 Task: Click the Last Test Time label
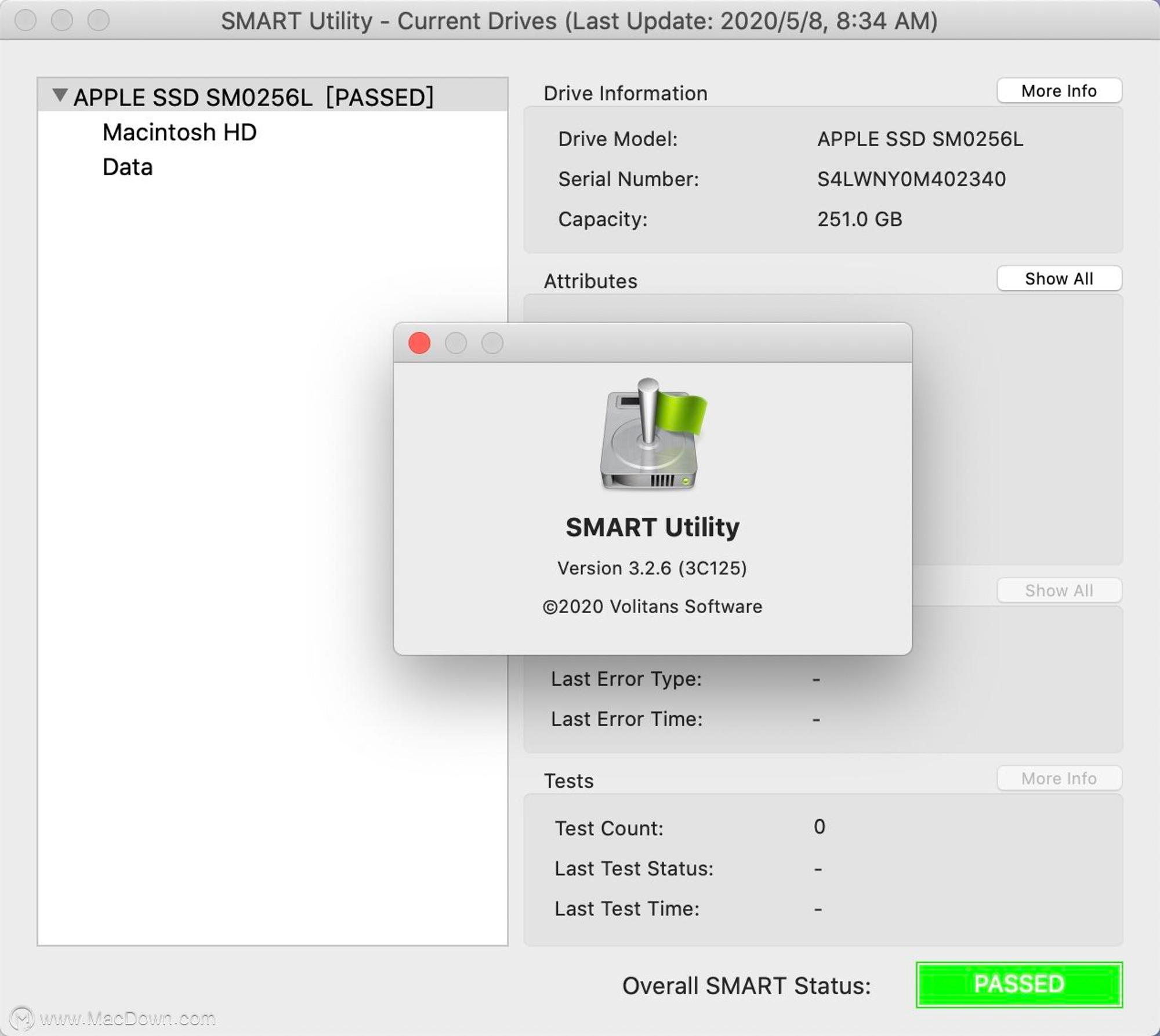point(627,908)
